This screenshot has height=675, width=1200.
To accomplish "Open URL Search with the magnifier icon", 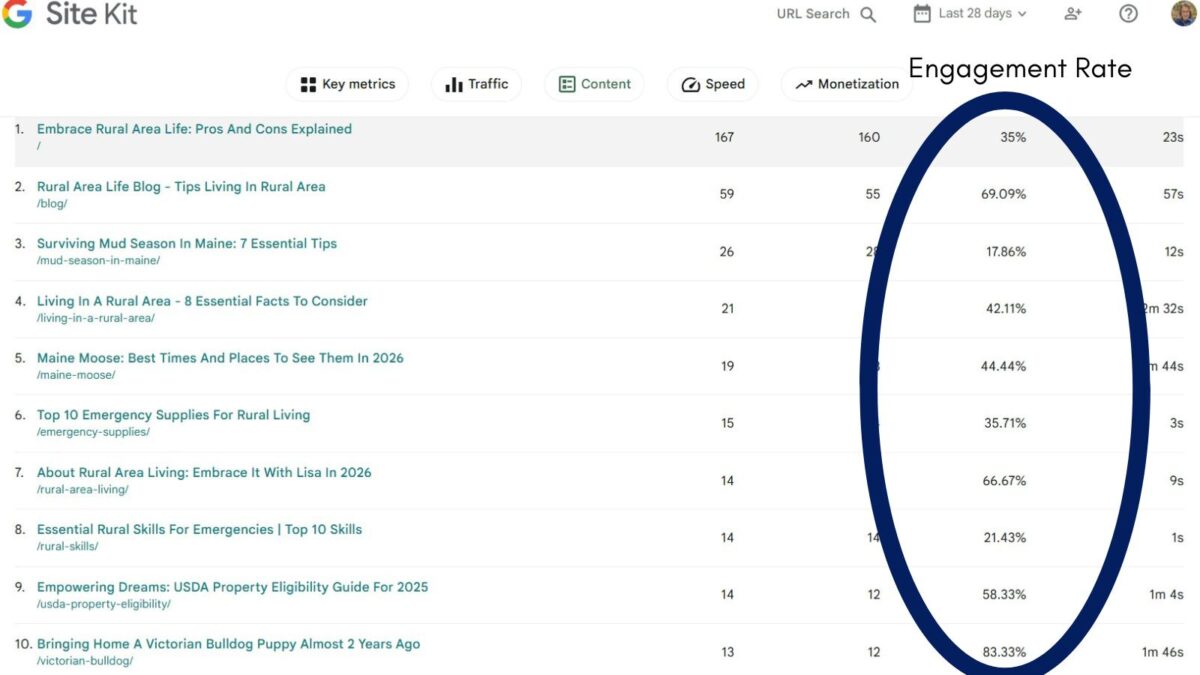I will tap(868, 14).
